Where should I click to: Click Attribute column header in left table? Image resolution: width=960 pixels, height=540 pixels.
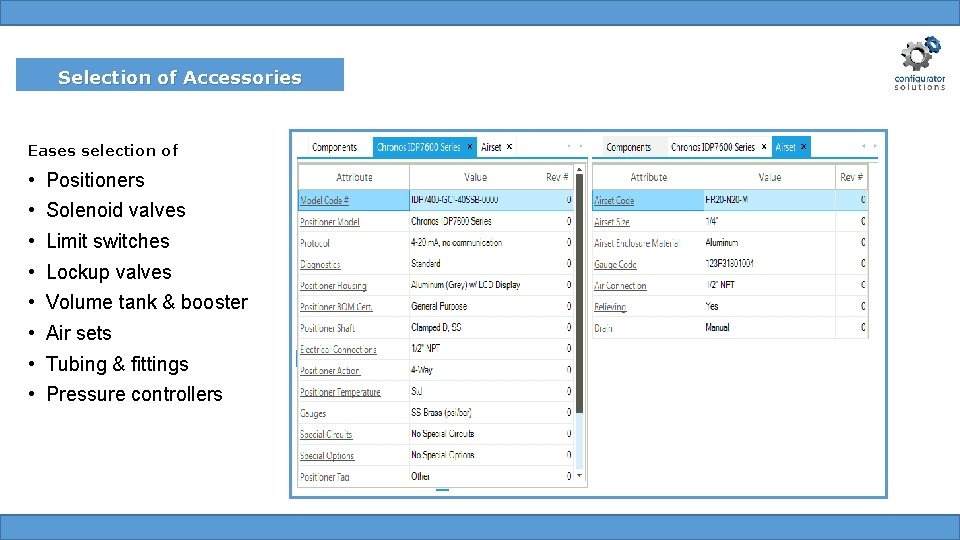pyautogui.click(x=354, y=177)
